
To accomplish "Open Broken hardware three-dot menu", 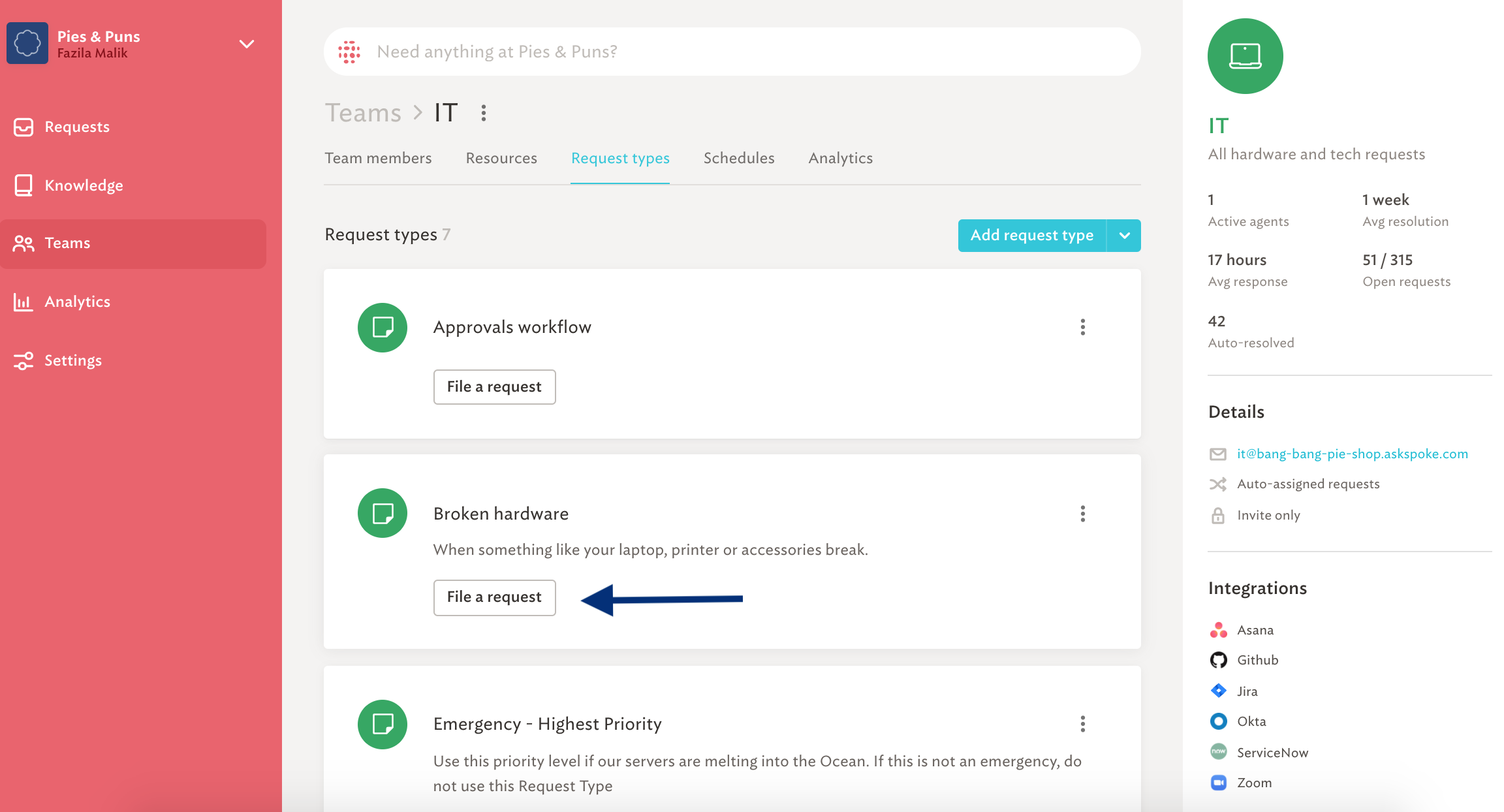I will coord(1083,514).
